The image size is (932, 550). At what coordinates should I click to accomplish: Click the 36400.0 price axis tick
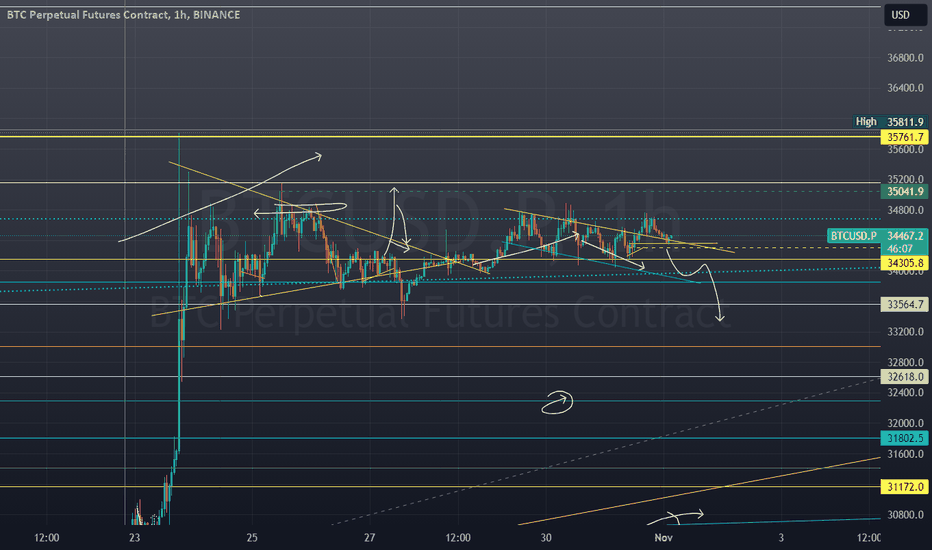pos(905,88)
